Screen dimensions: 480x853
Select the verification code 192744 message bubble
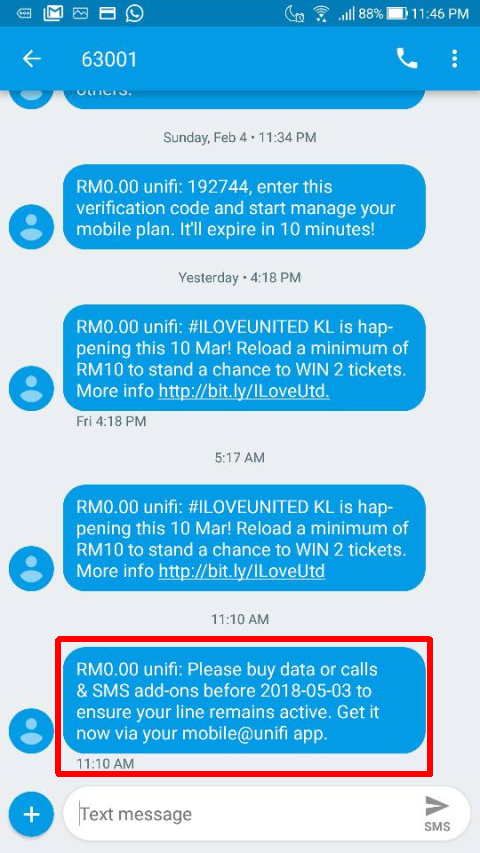[x=244, y=207]
